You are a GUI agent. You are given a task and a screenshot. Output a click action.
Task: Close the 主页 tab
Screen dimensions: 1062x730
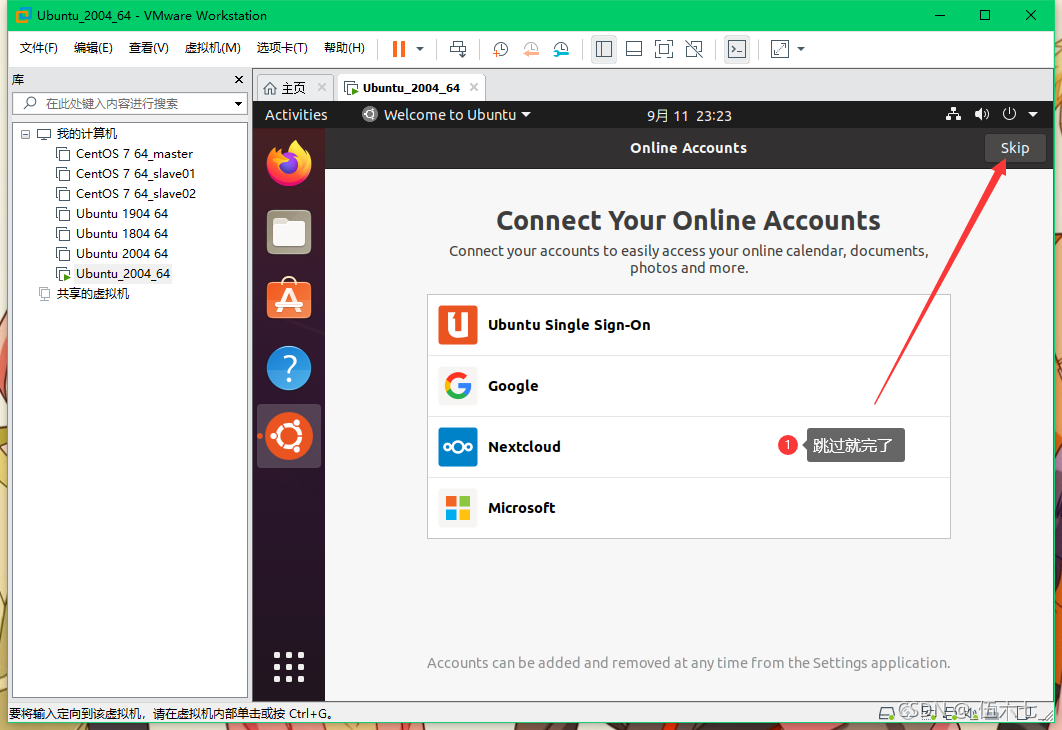point(322,87)
